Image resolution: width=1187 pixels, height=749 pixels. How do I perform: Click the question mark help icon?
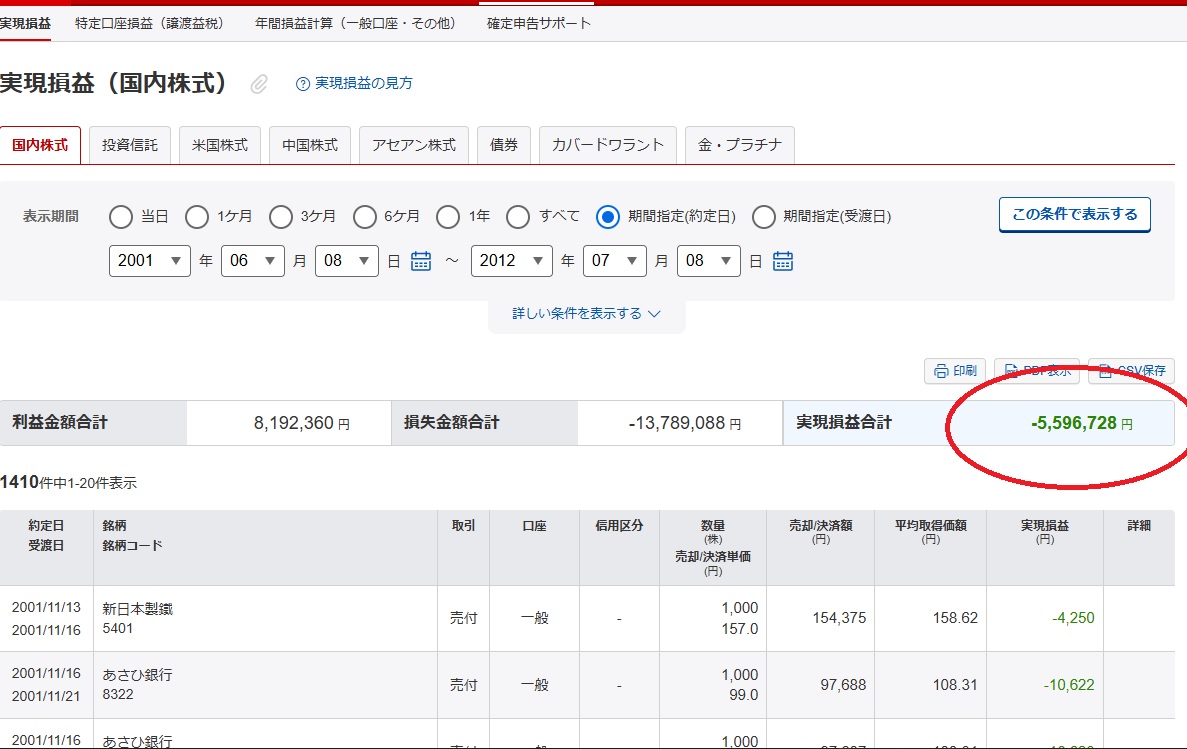pyautogui.click(x=303, y=84)
